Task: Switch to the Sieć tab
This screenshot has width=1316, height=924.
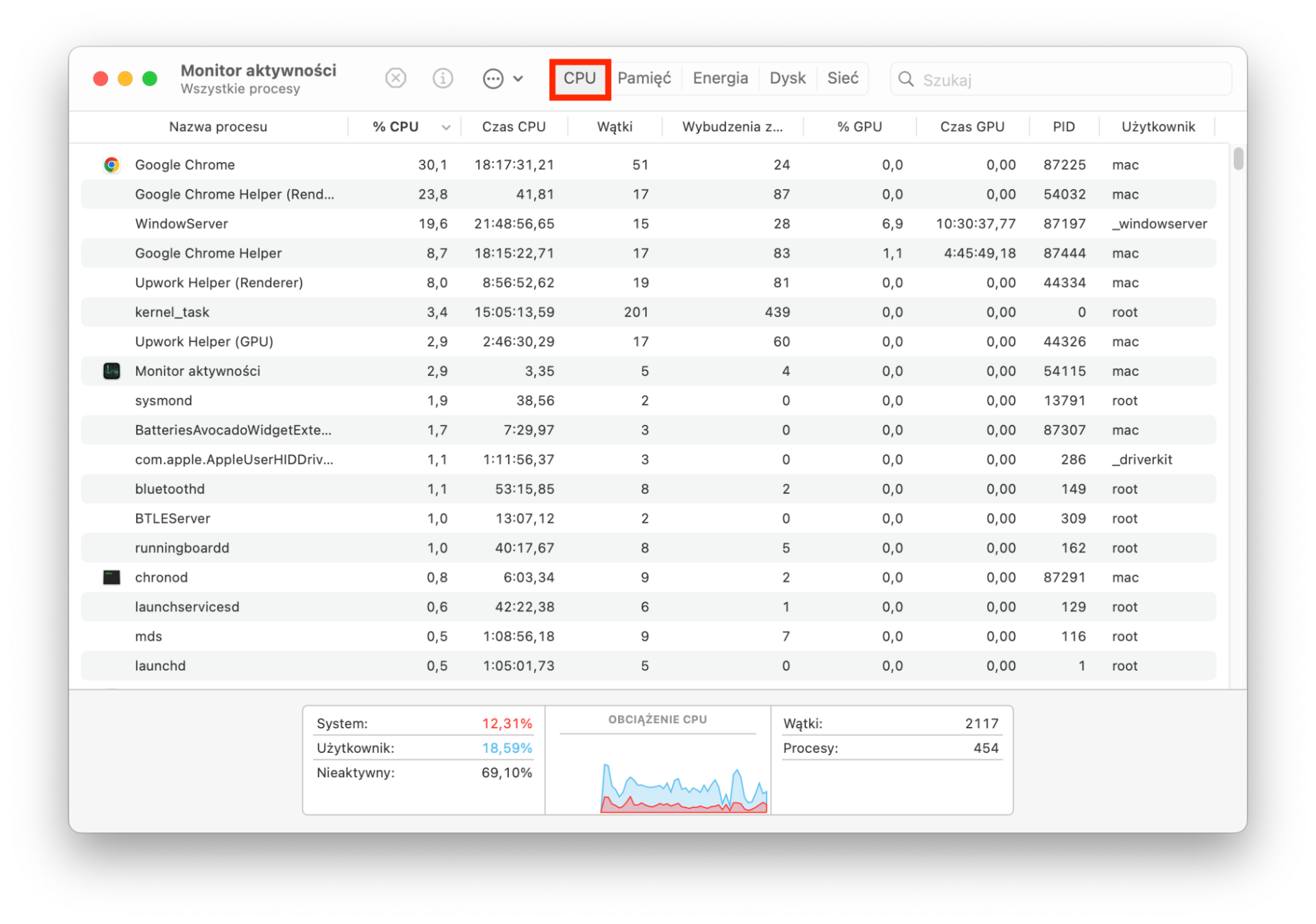Action: [x=843, y=78]
